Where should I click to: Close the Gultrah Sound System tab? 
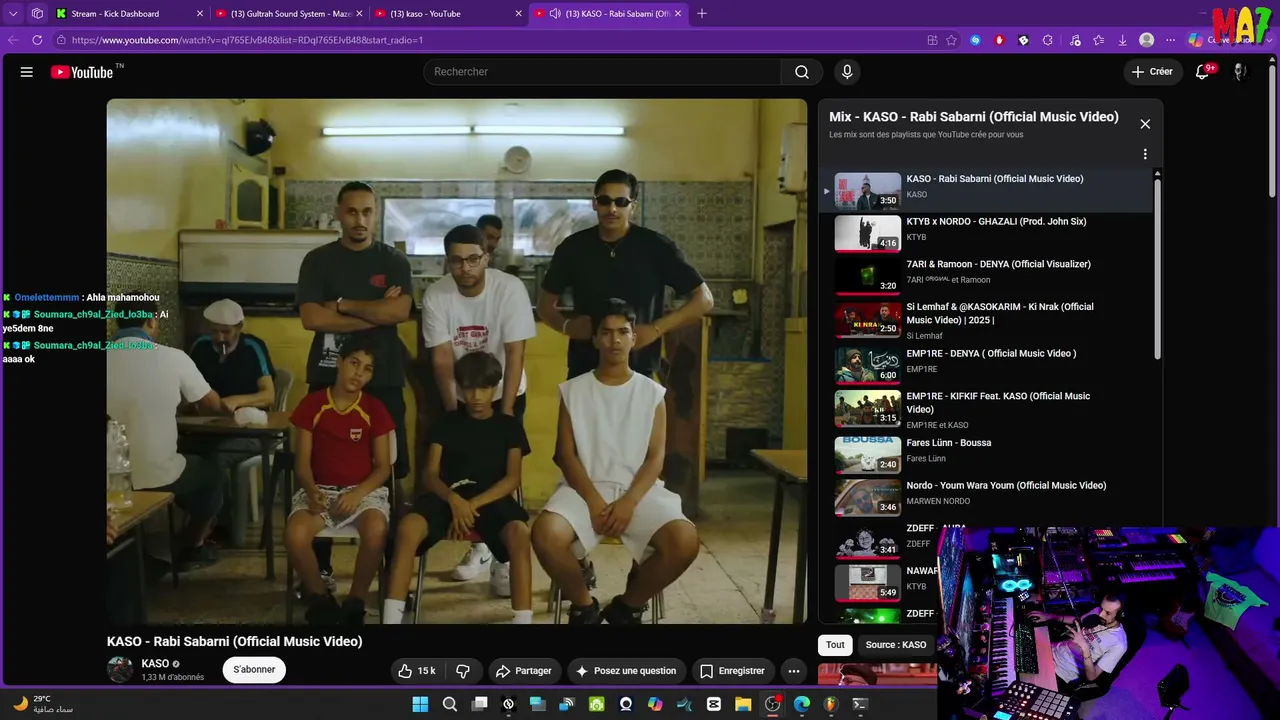pyautogui.click(x=359, y=14)
